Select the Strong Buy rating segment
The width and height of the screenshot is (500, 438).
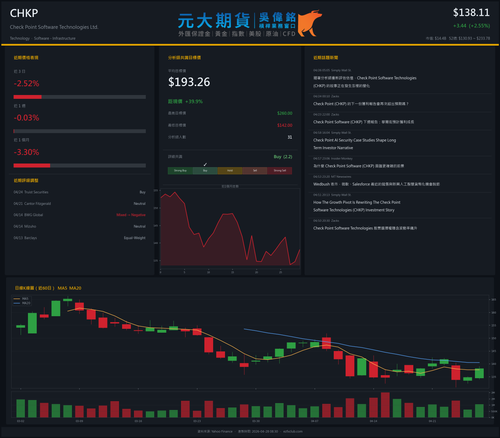pyautogui.click(x=180, y=171)
